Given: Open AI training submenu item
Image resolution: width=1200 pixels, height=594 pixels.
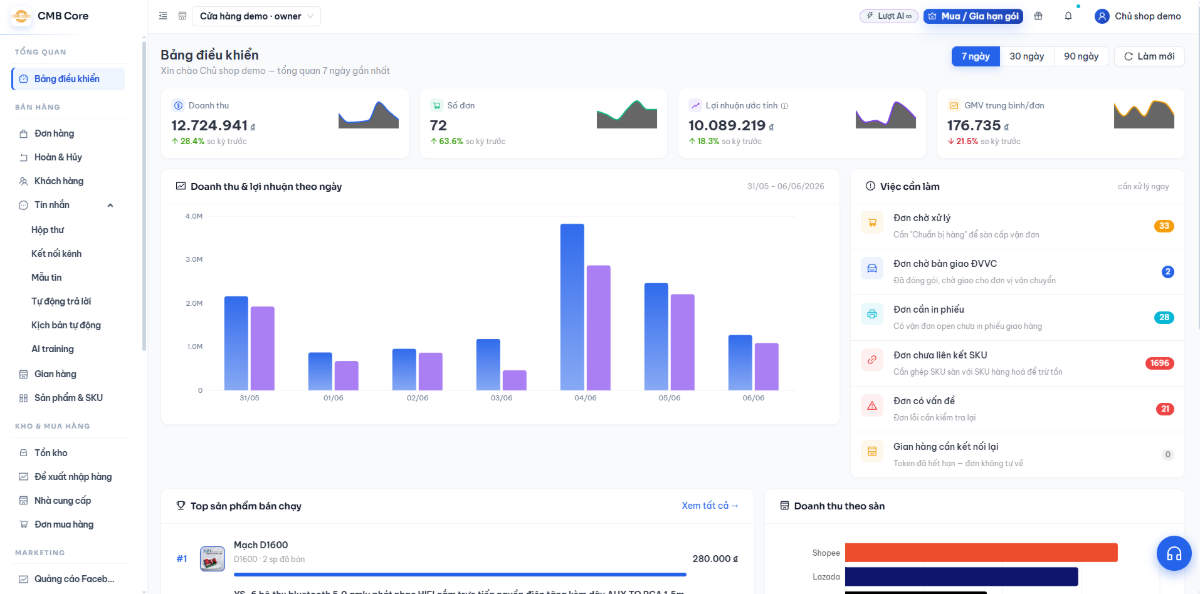Looking at the screenshot, I should (x=52, y=349).
